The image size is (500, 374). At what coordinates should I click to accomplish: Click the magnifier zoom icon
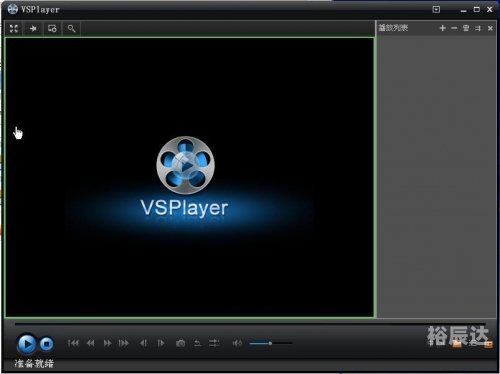(71, 29)
